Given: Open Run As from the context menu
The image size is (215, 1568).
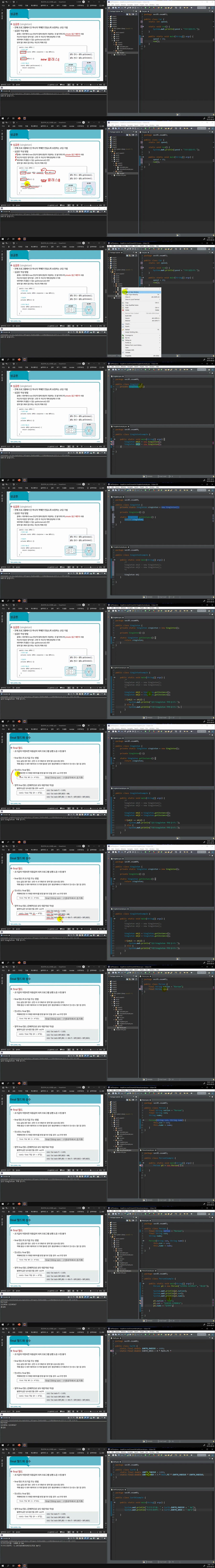Looking at the screenshot, I should tap(128, 338).
